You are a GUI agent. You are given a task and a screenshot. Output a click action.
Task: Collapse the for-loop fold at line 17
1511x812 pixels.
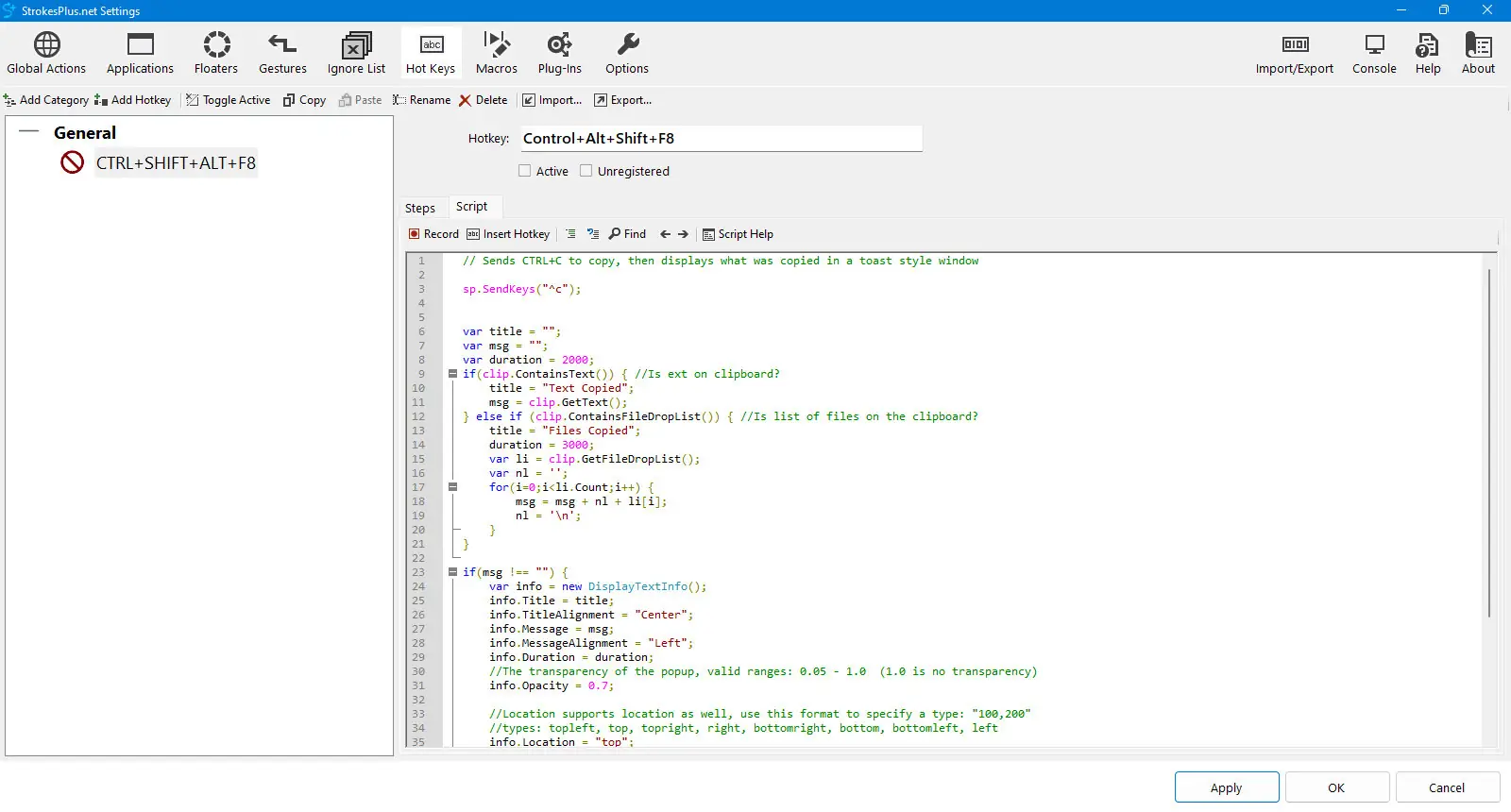coord(452,487)
